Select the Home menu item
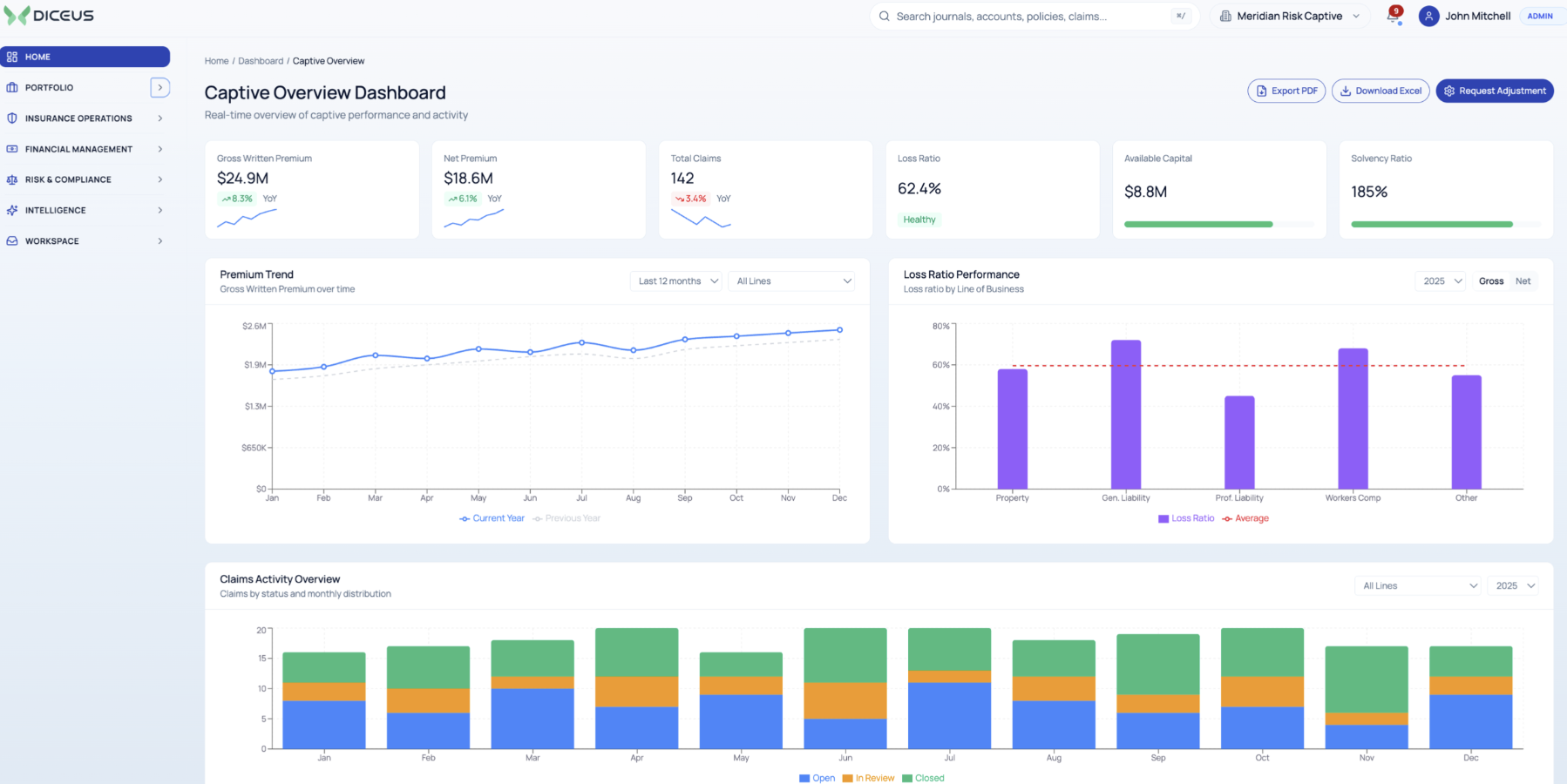Screen dimensions: 1567x784 pyautogui.click(x=85, y=57)
